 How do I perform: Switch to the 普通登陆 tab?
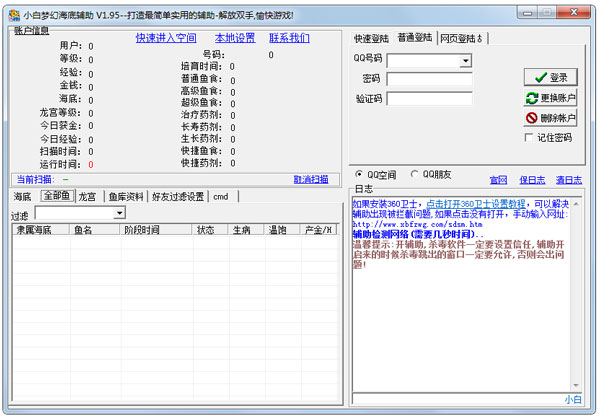tap(415, 37)
